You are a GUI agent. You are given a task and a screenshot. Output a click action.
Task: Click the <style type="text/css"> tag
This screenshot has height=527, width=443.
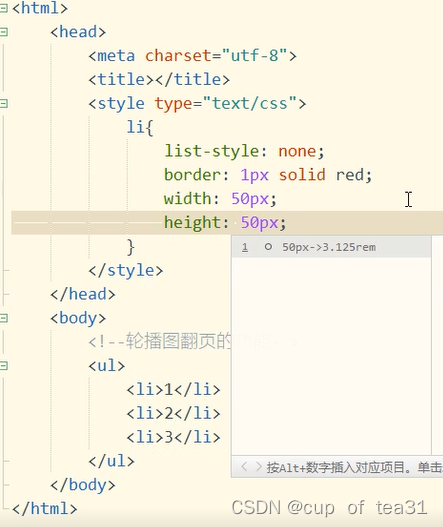pos(197,104)
